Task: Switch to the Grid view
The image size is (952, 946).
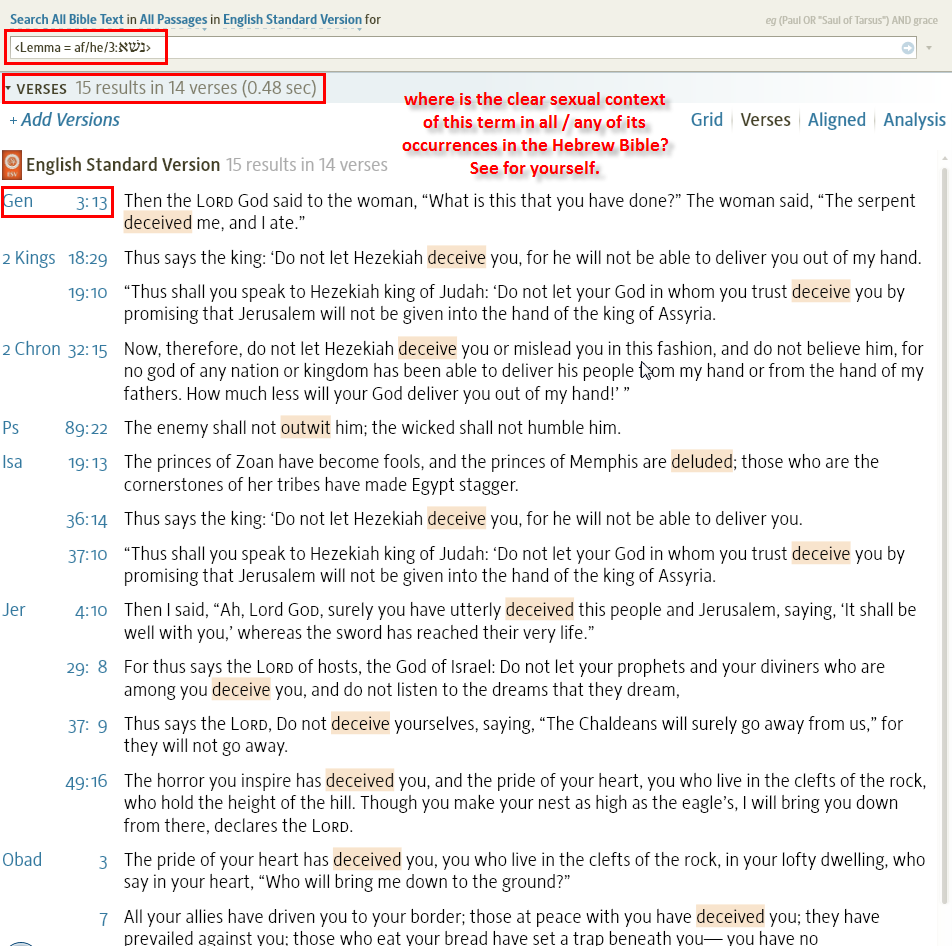Action: [706, 120]
